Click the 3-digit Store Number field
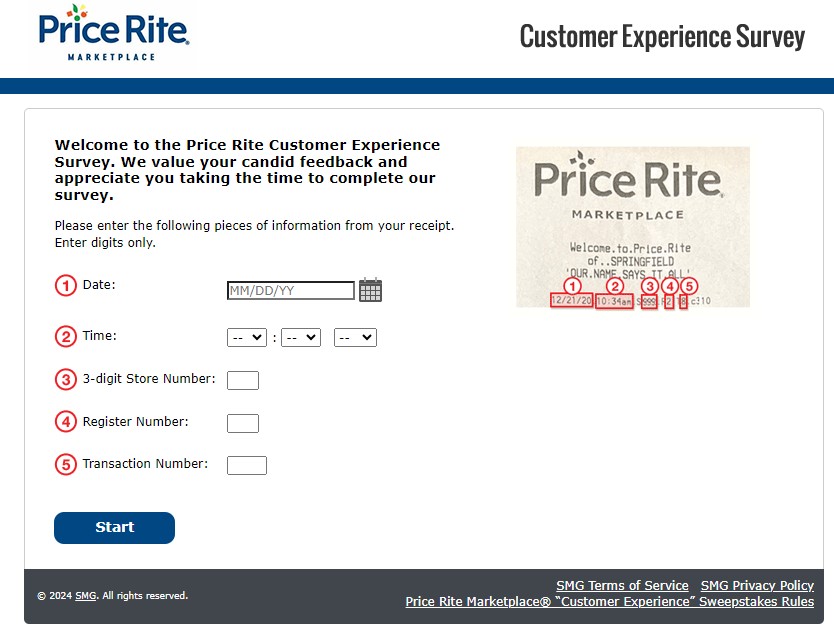The image size is (834, 639). [243, 380]
